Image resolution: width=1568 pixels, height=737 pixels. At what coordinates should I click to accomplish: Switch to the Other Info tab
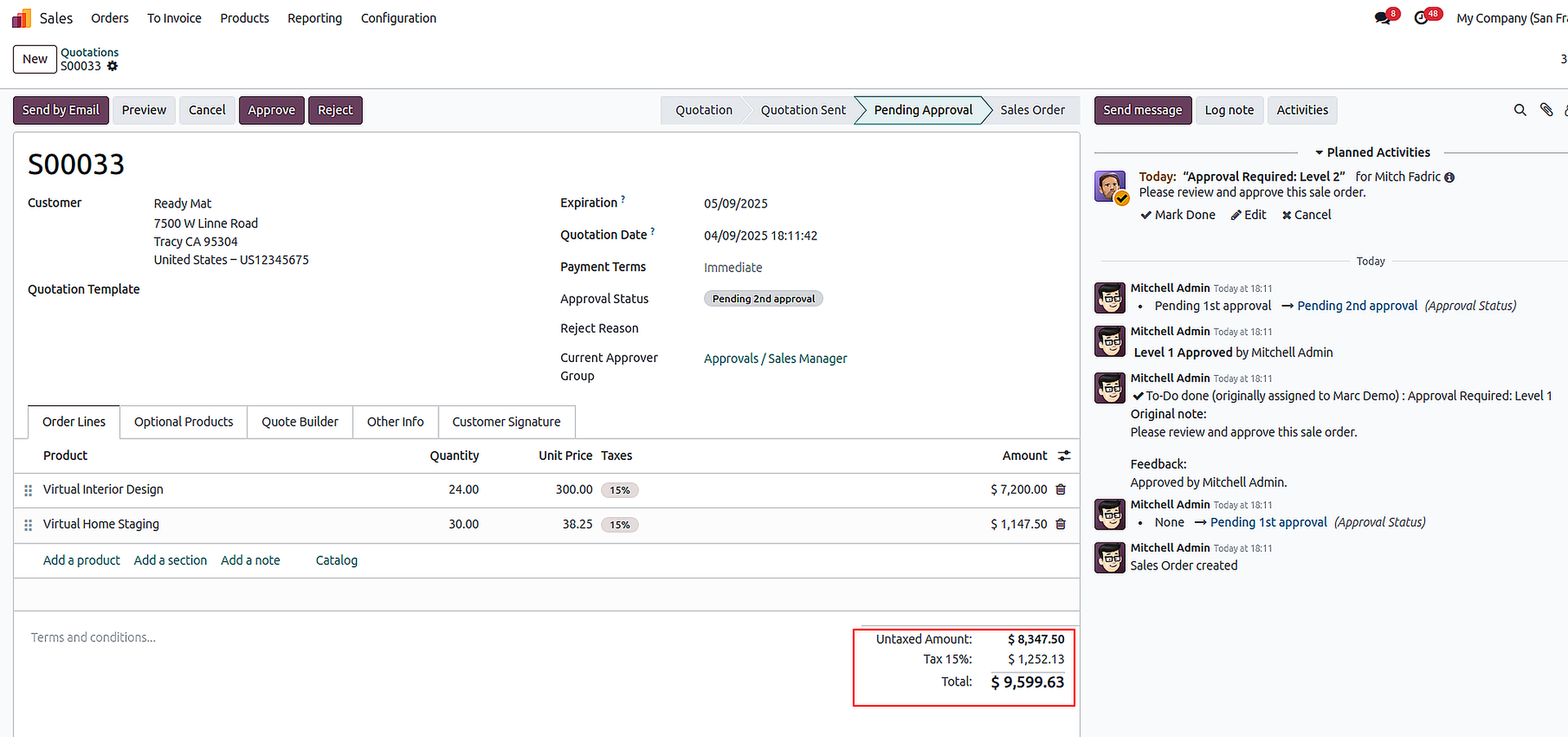[x=395, y=422]
